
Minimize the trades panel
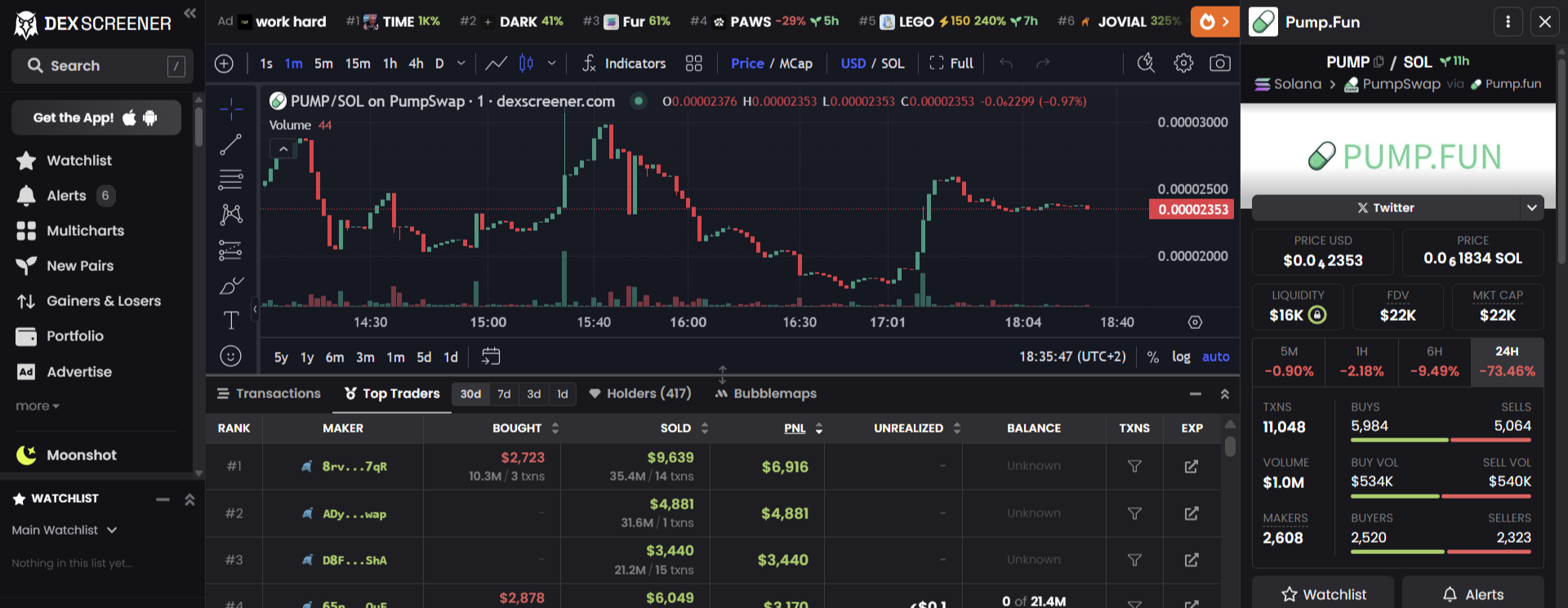point(1196,394)
